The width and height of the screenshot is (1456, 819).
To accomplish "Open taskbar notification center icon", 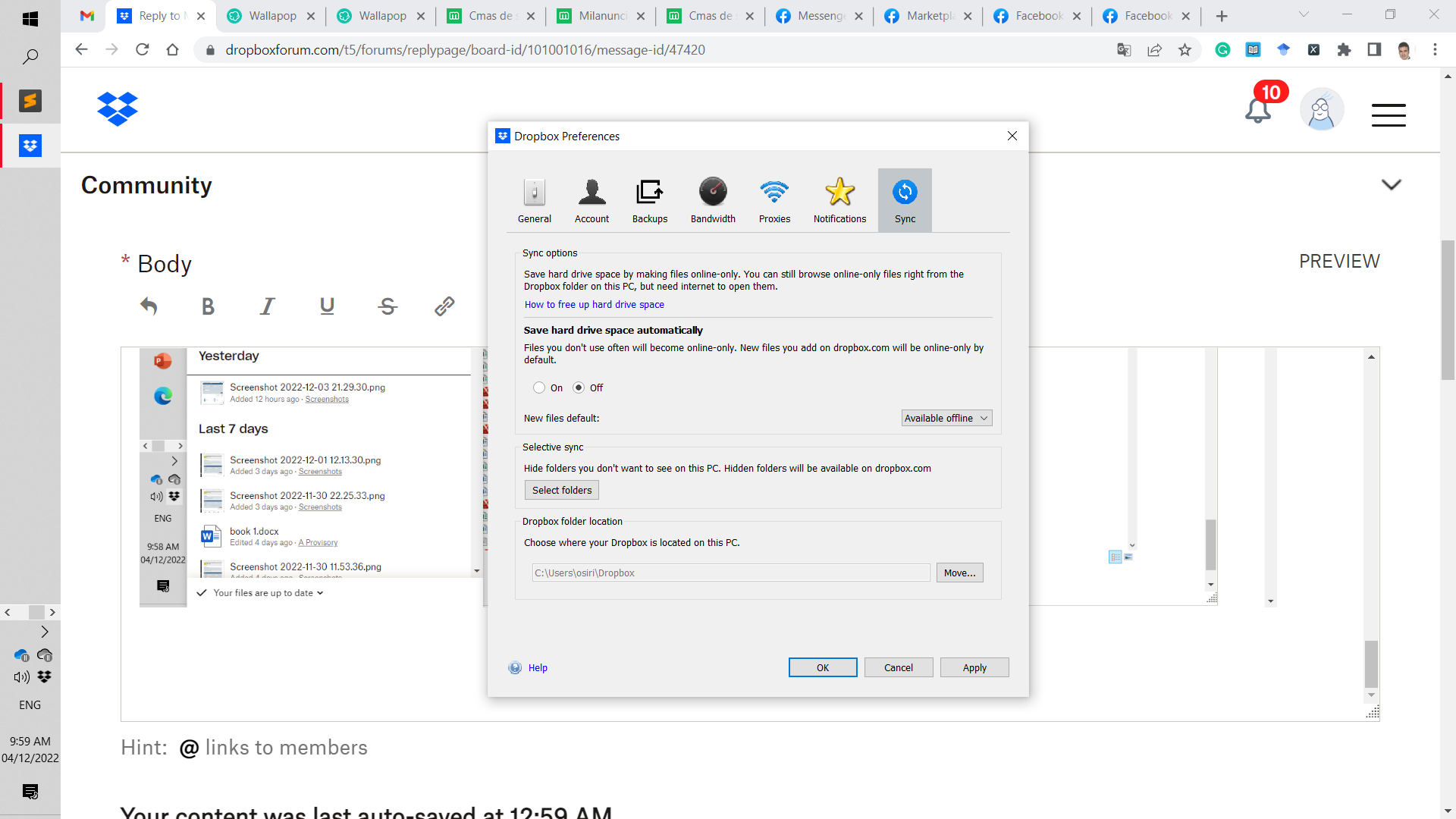I will click(30, 792).
